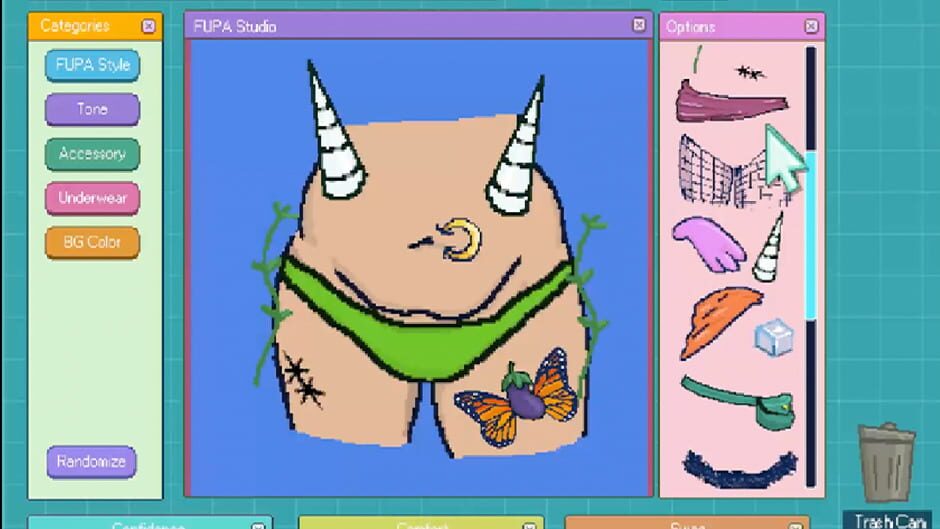
Task: Switch to the Accessory category
Action: tap(92, 154)
